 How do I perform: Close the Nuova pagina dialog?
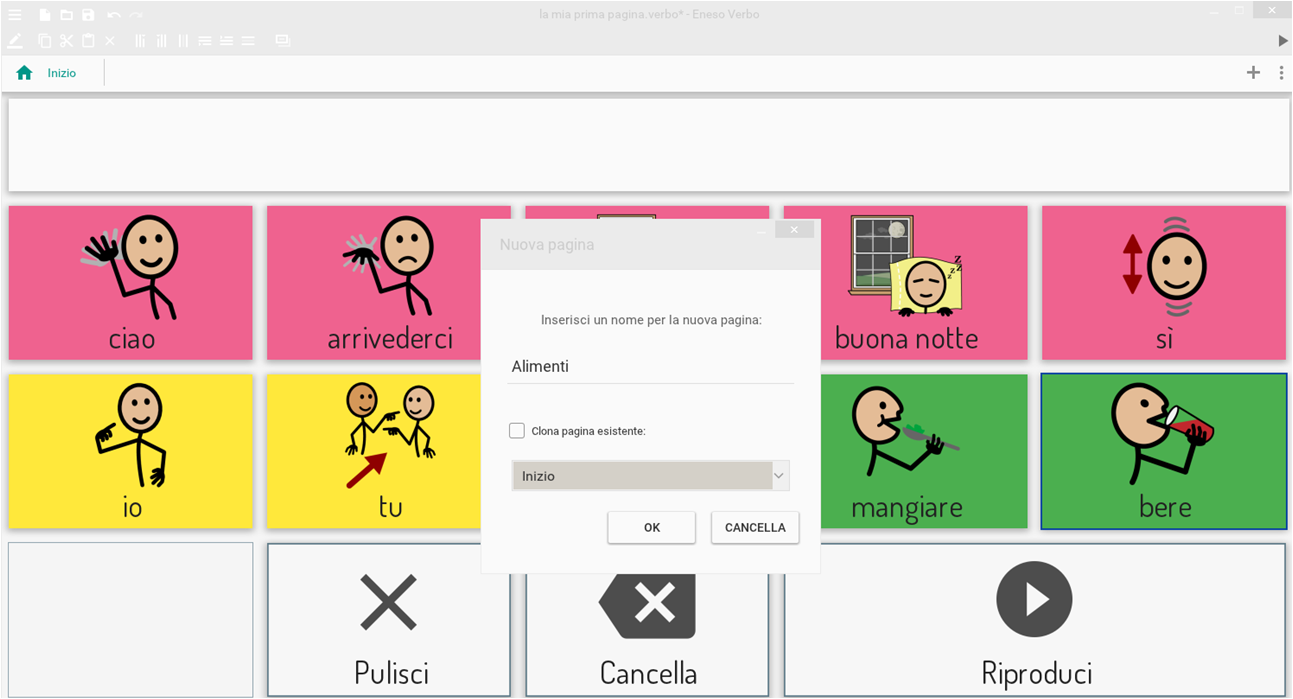point(794,230)
